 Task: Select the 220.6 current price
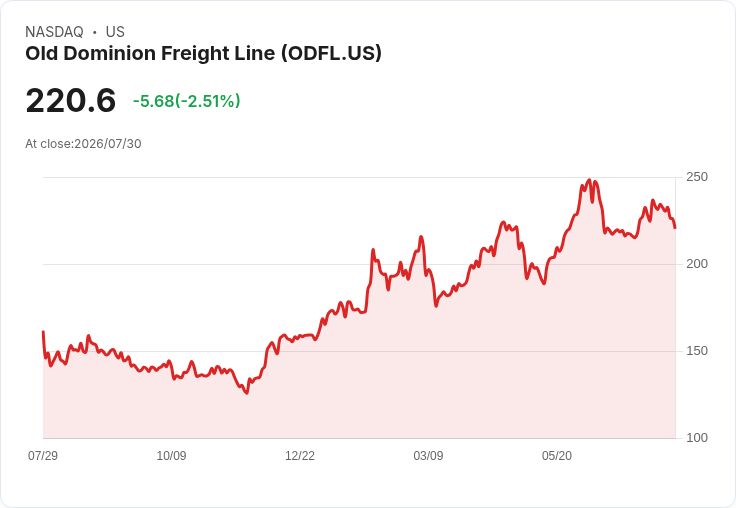(70, 100)
